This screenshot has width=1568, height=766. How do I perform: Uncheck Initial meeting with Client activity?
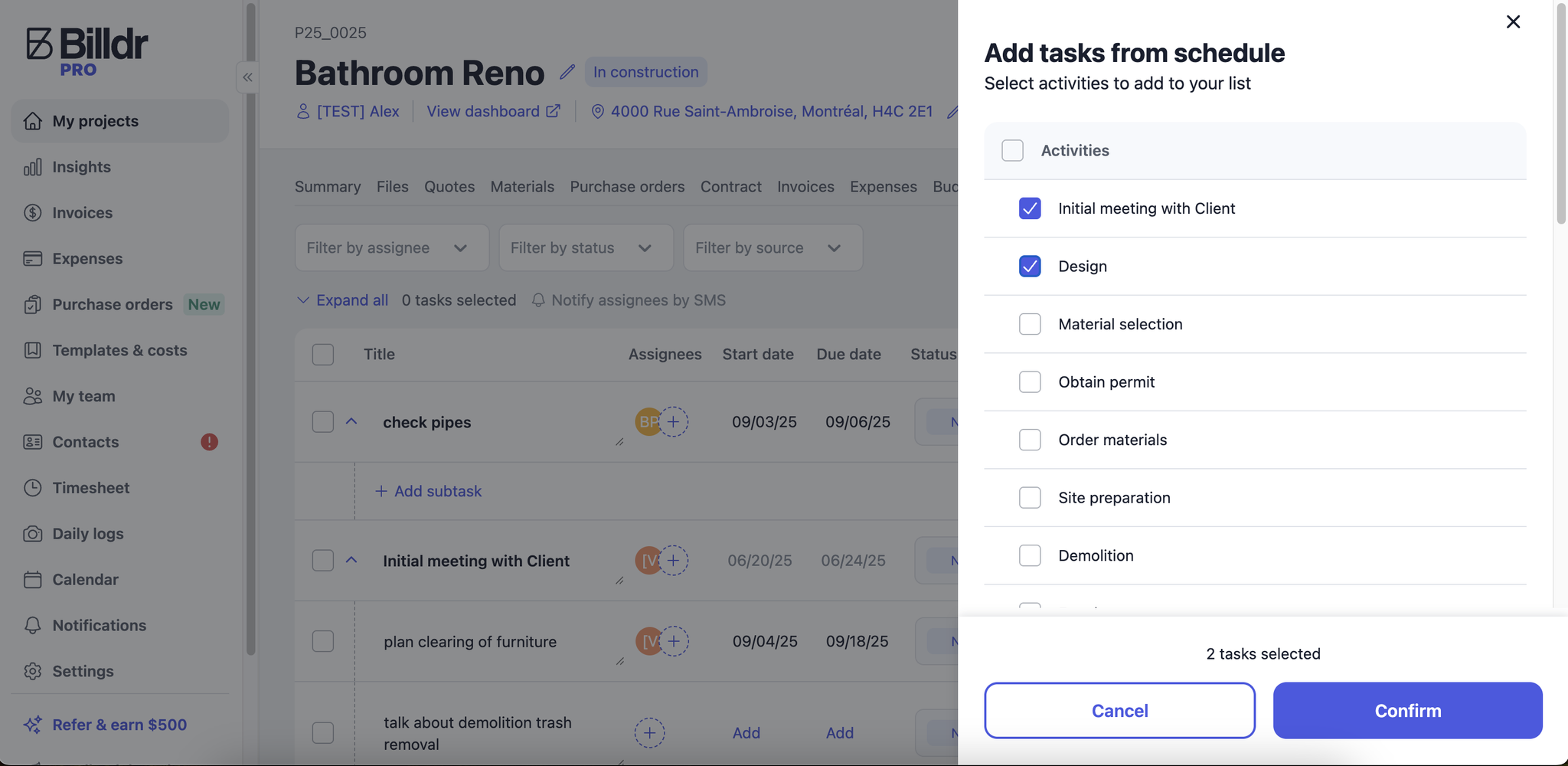[x=1030, y=208]
